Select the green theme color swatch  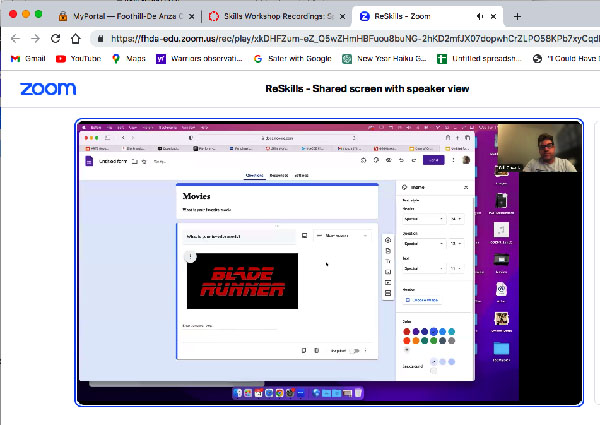[x=434, y=340]
